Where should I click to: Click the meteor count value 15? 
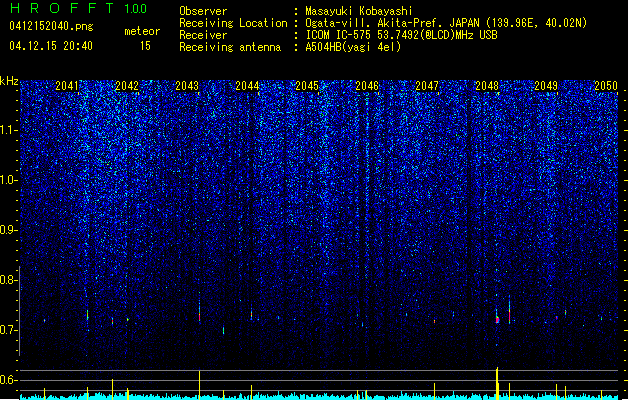145,46
